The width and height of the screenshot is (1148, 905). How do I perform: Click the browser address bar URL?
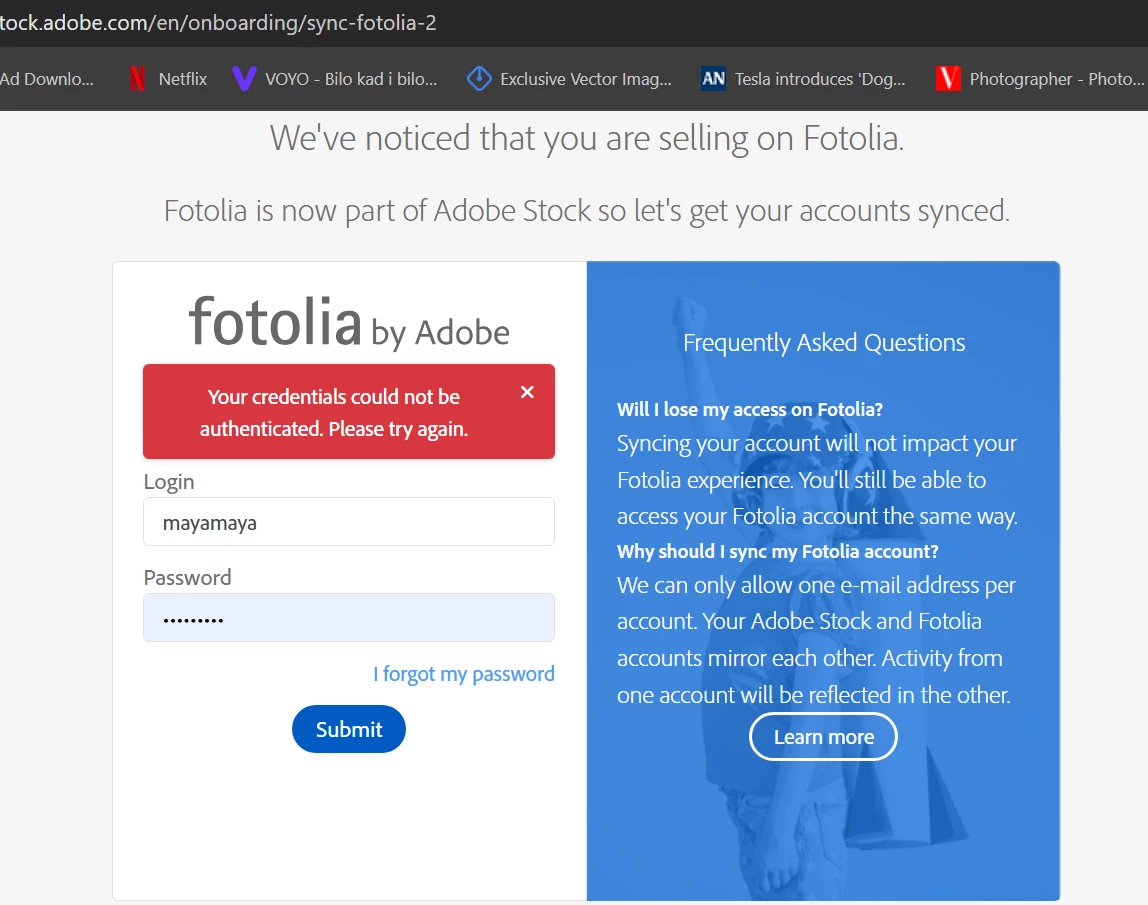tap(218, 23)
